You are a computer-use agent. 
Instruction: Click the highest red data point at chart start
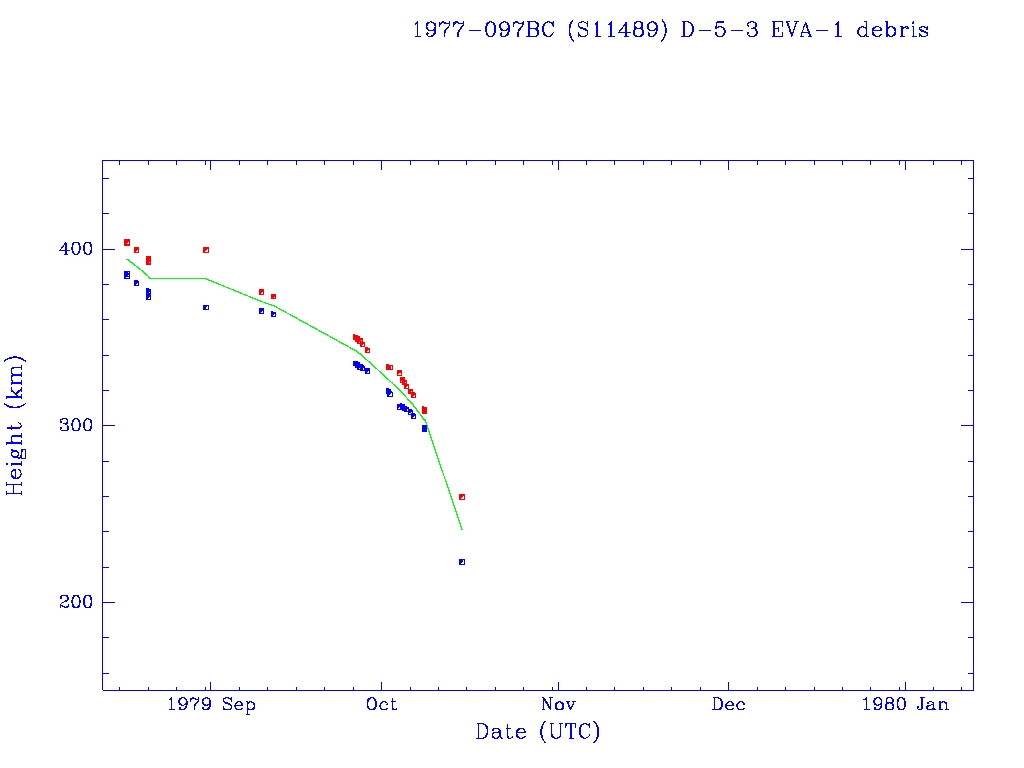click(x=127, y=242)
